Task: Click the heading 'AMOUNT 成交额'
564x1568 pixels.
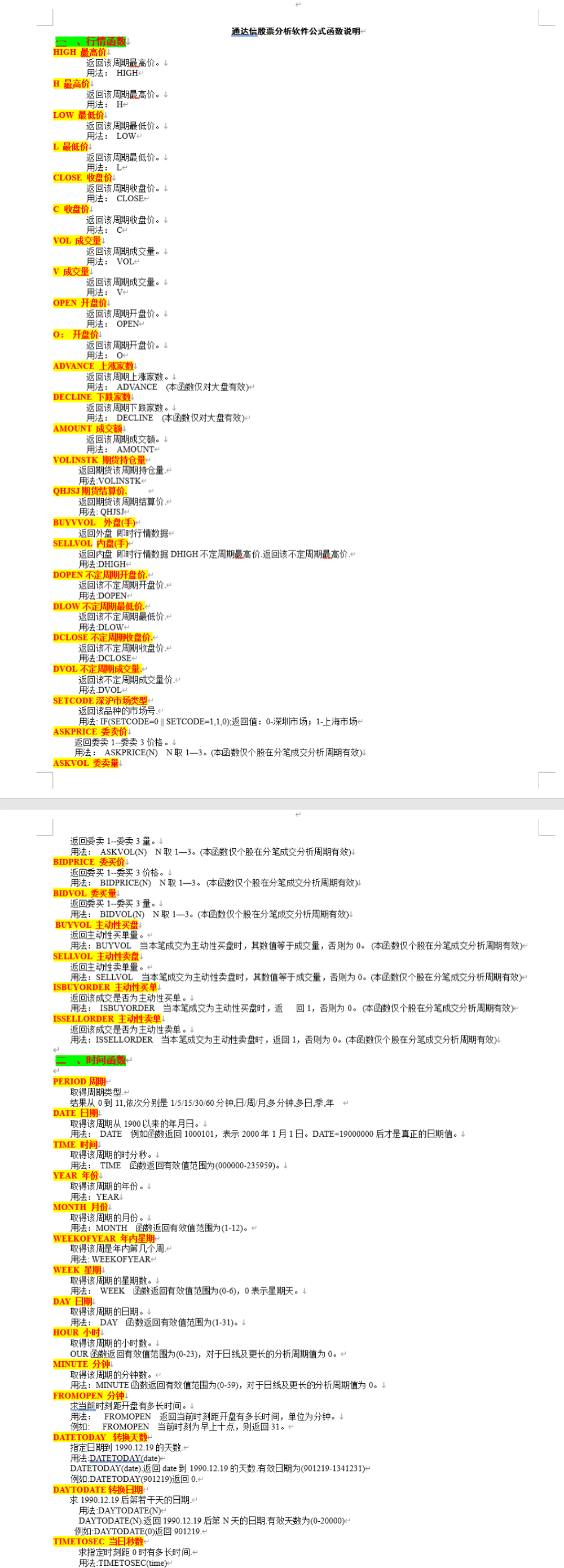Action: tap(88, 428)
